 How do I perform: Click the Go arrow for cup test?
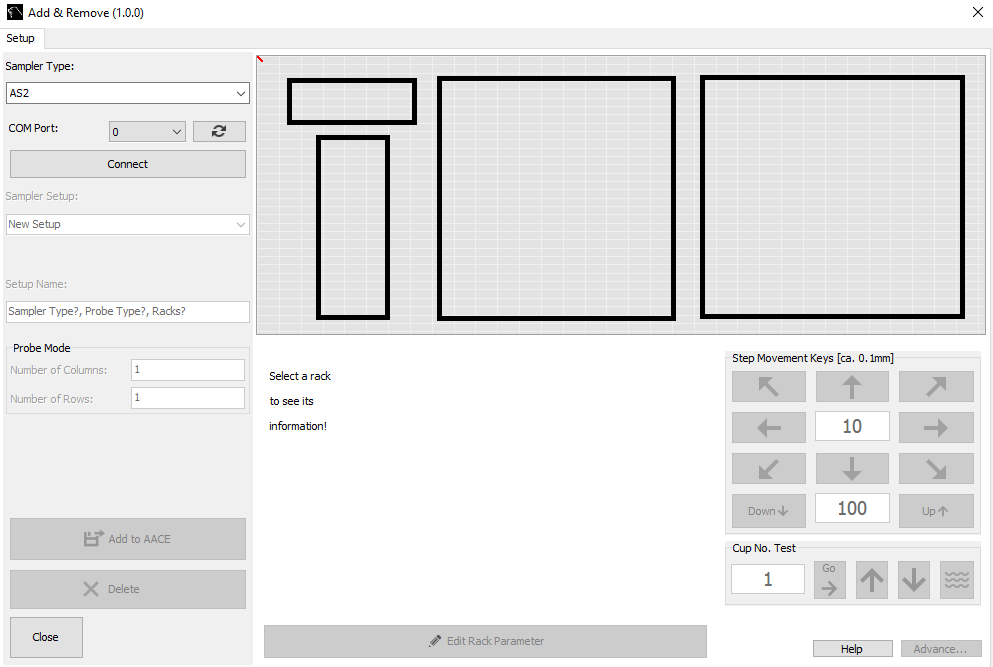[x=829, y=580]
